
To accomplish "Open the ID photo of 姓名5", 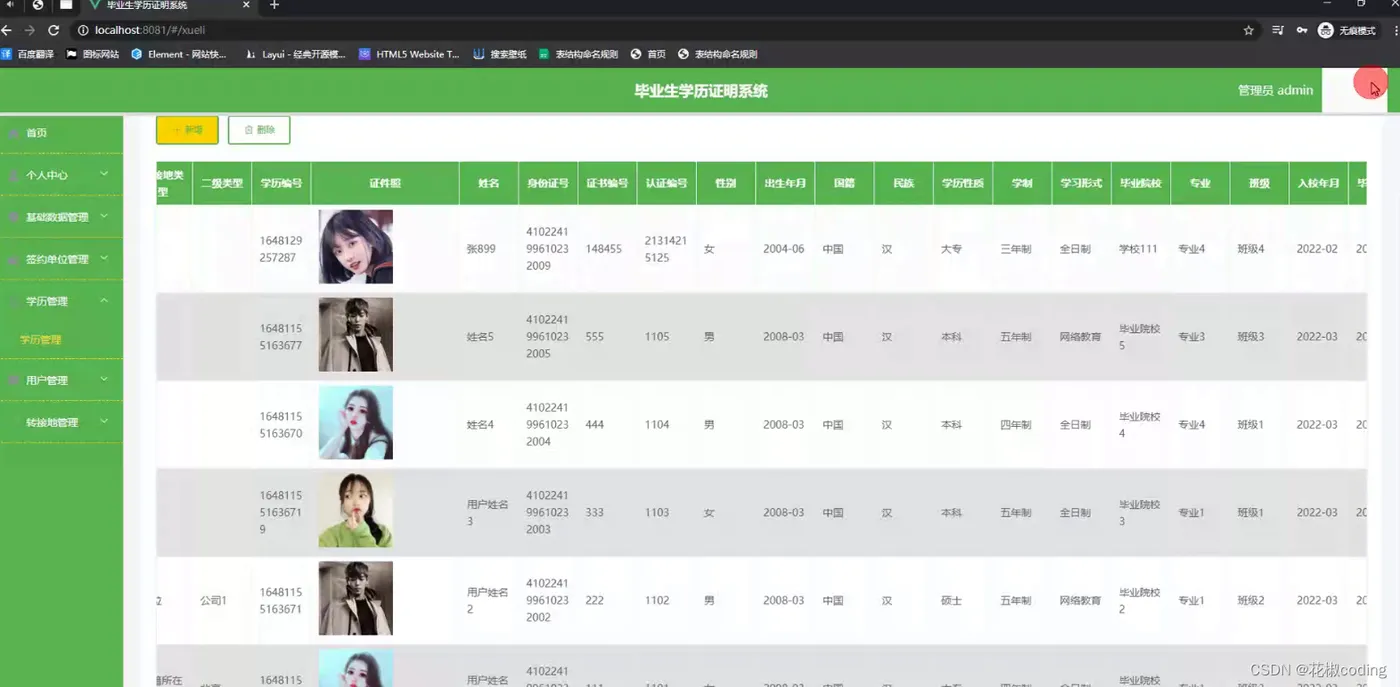I will [356, 335].
